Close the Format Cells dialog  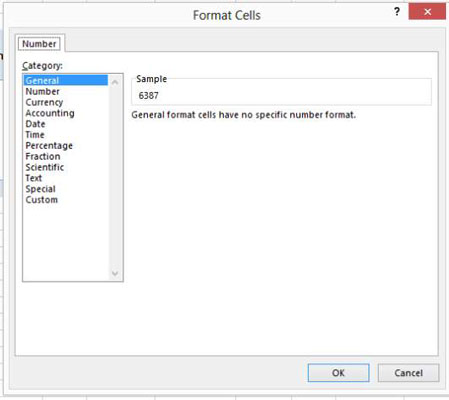point(427,12)
